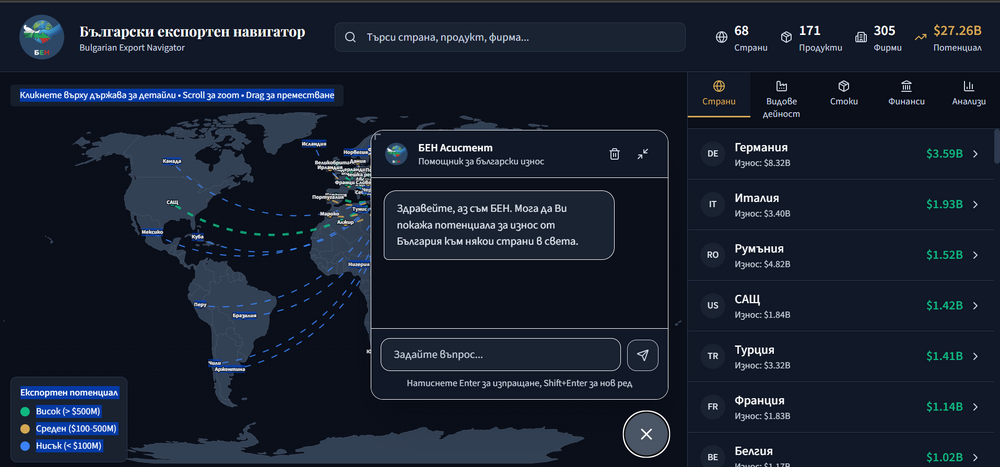Click the Аржентина label on the map
Viewport: 1000px width, 467px height.
tap(232, 369)
